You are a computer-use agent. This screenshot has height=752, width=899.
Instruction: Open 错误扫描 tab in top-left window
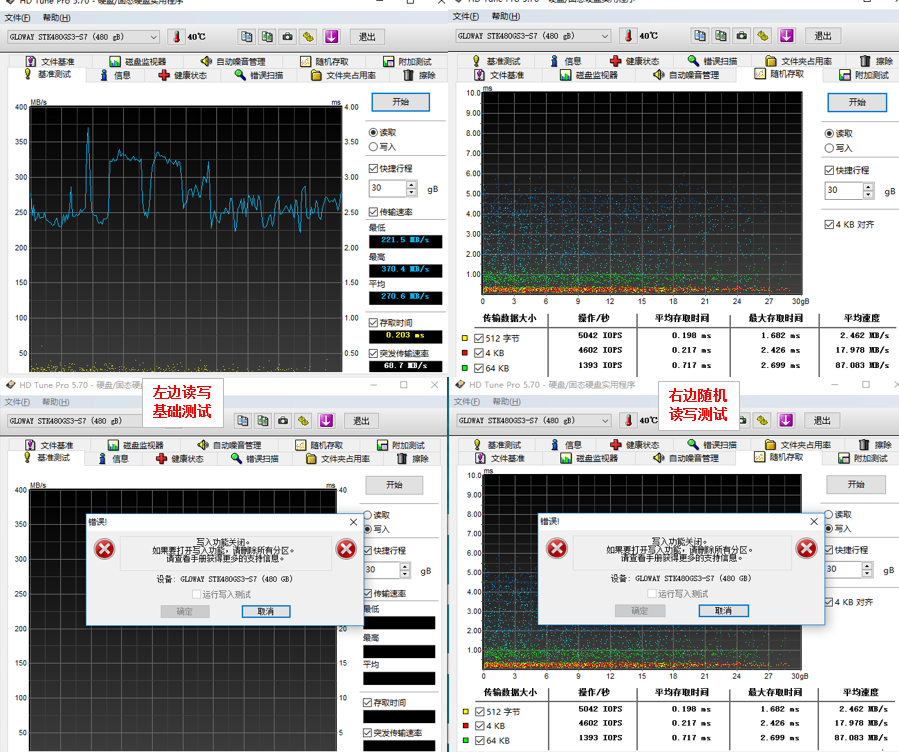tap(259, 75)
